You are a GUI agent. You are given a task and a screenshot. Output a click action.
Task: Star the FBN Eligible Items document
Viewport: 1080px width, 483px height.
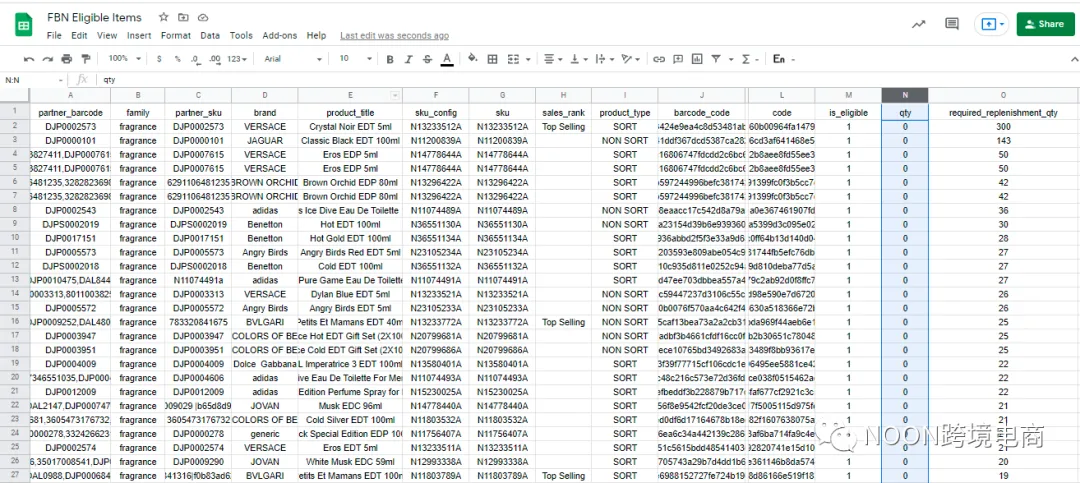coord(164,18)
